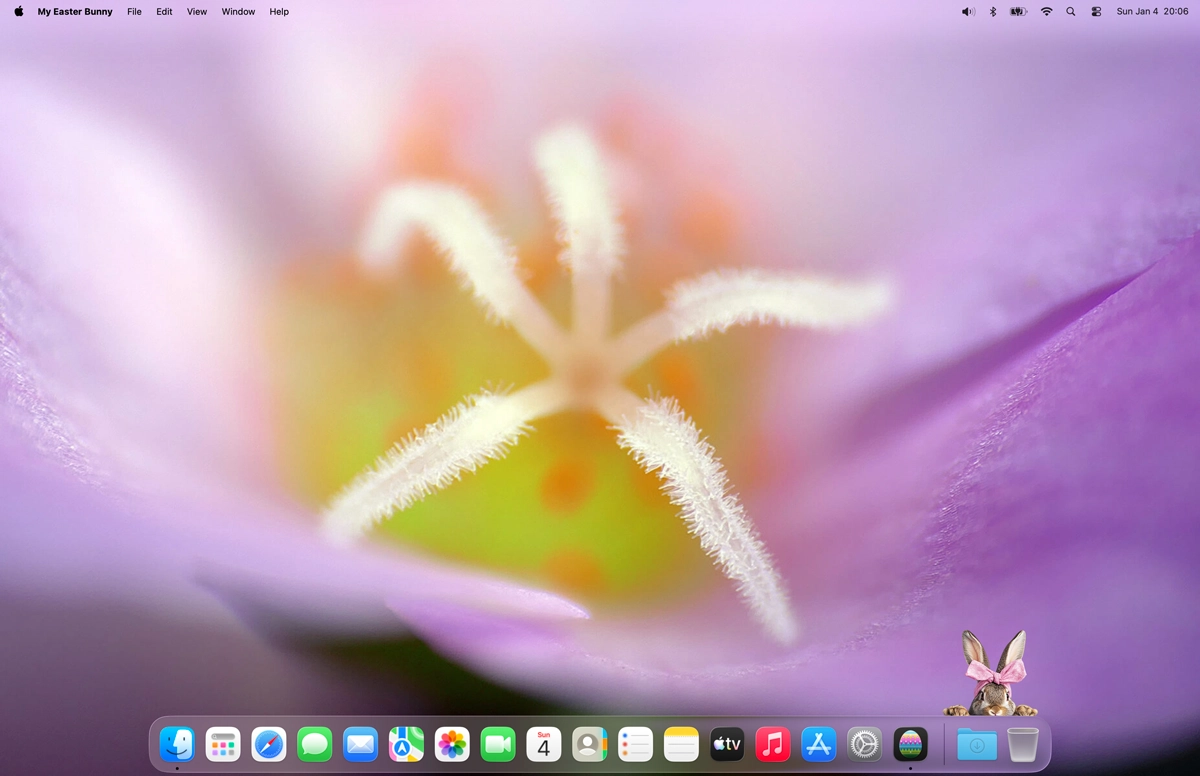Launch Apple Music
This screenshot has width=1200, height=776.
pyautogui.click(x=772, y=744)
